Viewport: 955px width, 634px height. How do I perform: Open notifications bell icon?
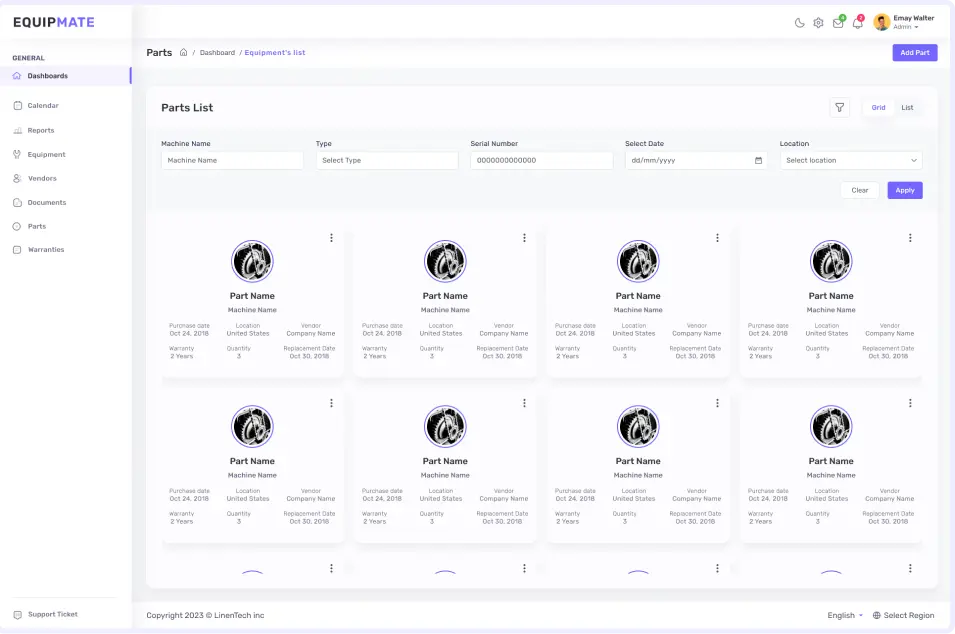857,23
